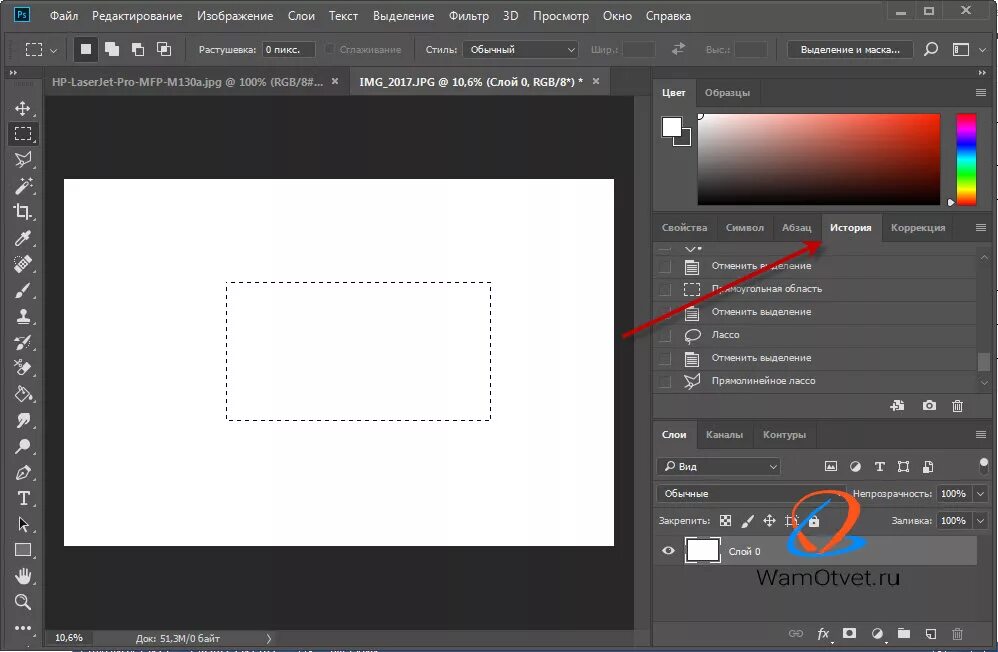Image resolution: width=998 pixels, height=652 pixels.
Task: Select the Crop tool
Action: (23, 212)
